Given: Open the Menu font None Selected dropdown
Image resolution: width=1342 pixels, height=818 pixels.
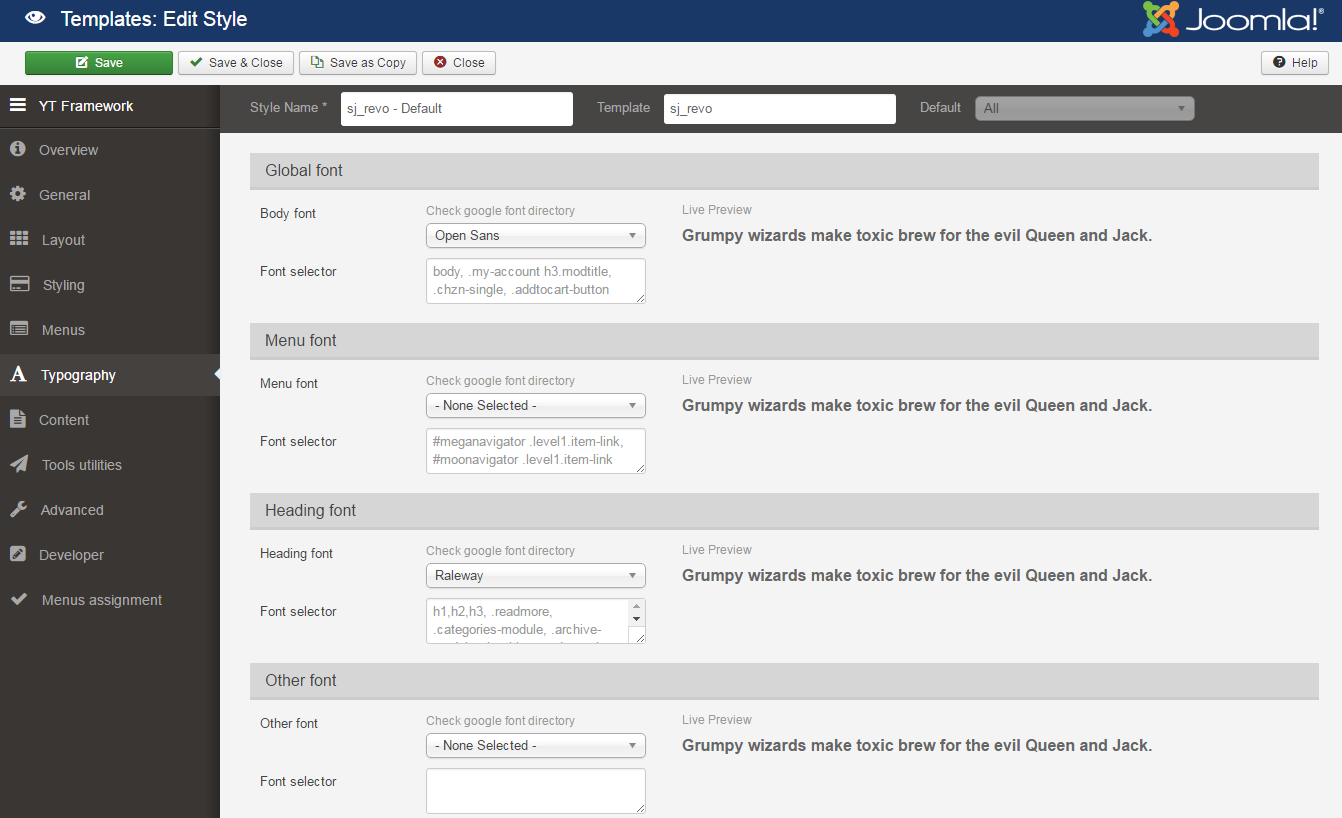Looking at the screenshot, I should (x=536, y=406).
